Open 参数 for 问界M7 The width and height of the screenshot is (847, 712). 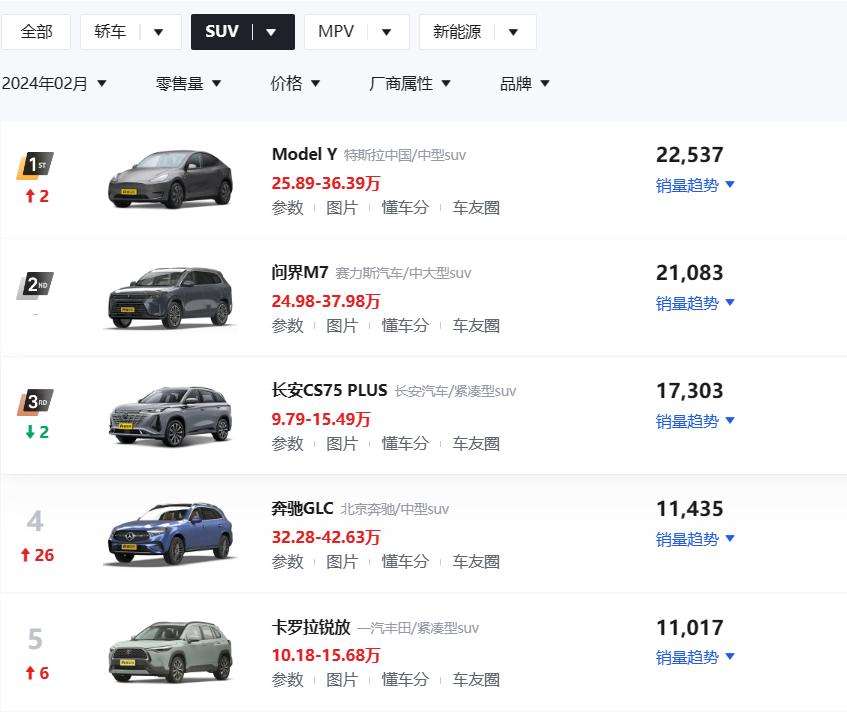(287, 326)
